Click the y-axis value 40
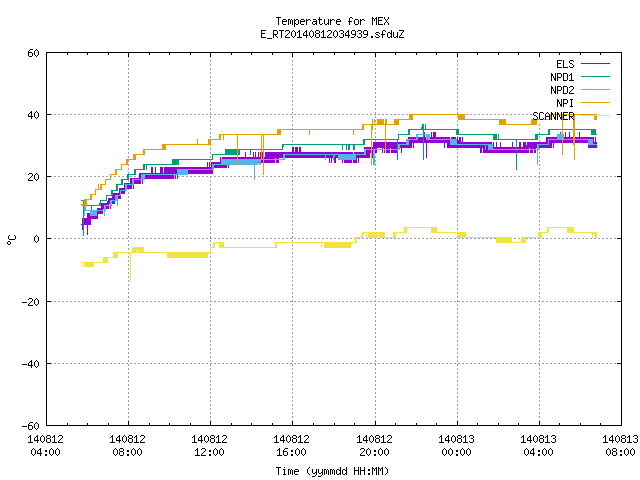The image size is (640, 480). [x=33, y=115]
